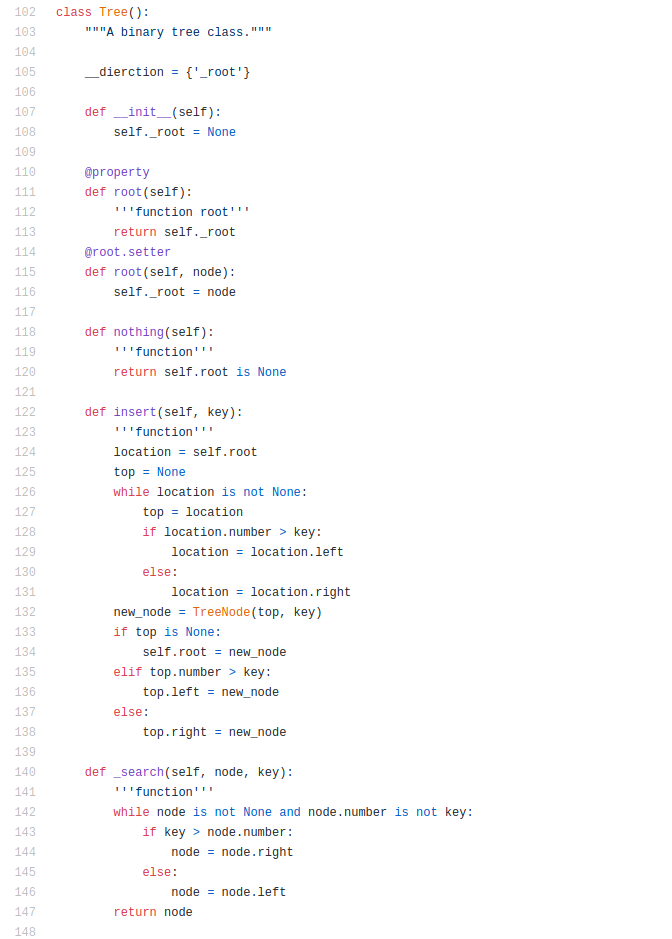The height and width of the screenshot is (939, 672).
Task: Click the '@property' decorator
Action: tap(117, 172)
